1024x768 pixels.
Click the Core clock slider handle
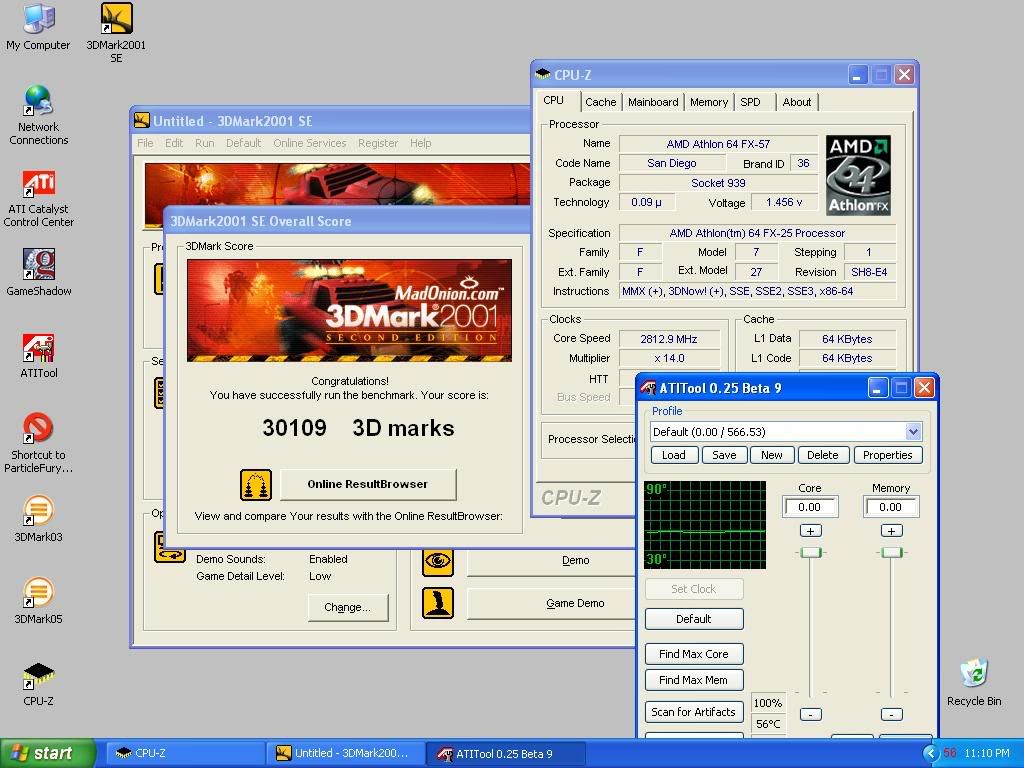click(810, 553)
